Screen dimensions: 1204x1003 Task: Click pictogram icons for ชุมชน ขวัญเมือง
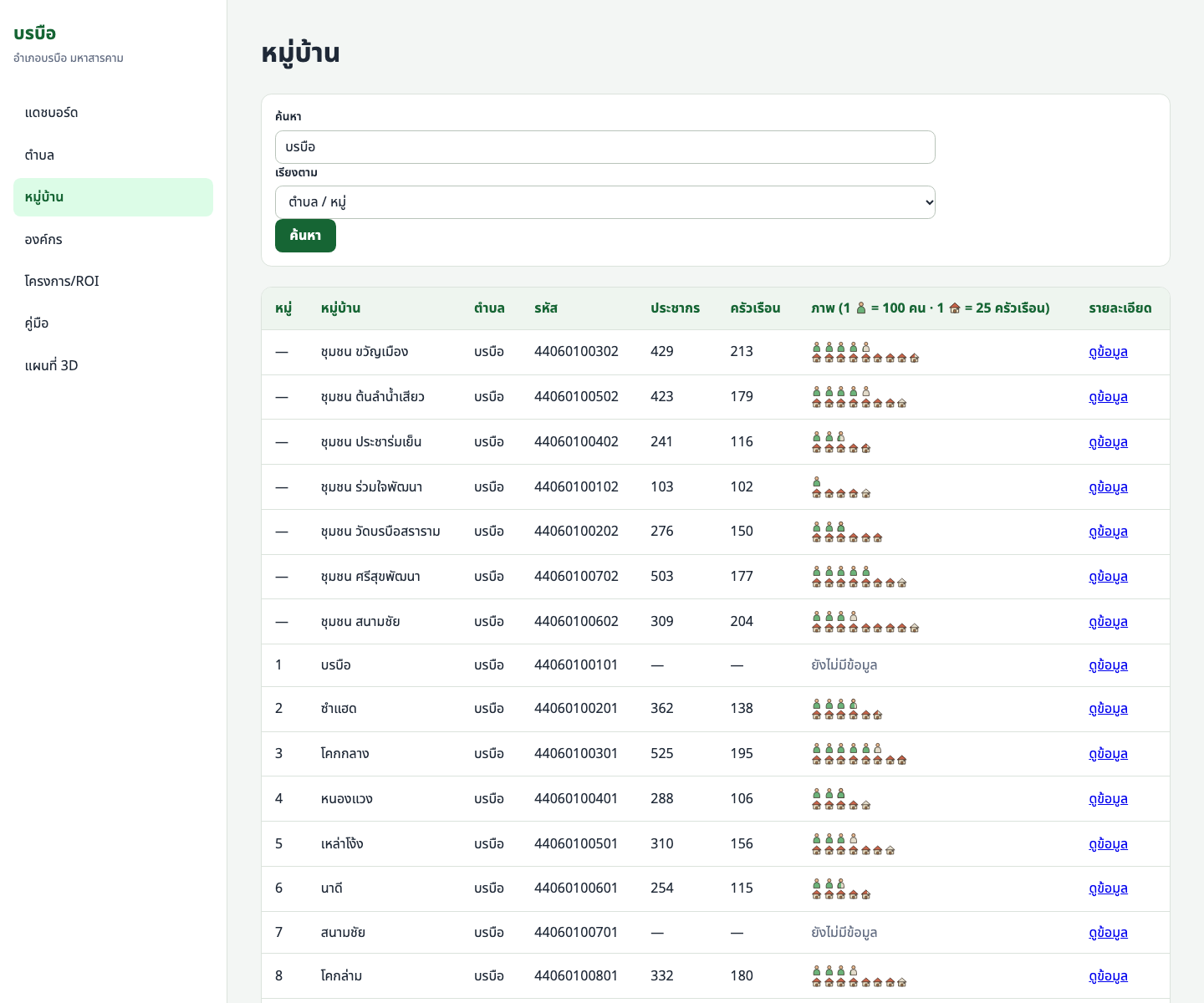tap(865, 352)
